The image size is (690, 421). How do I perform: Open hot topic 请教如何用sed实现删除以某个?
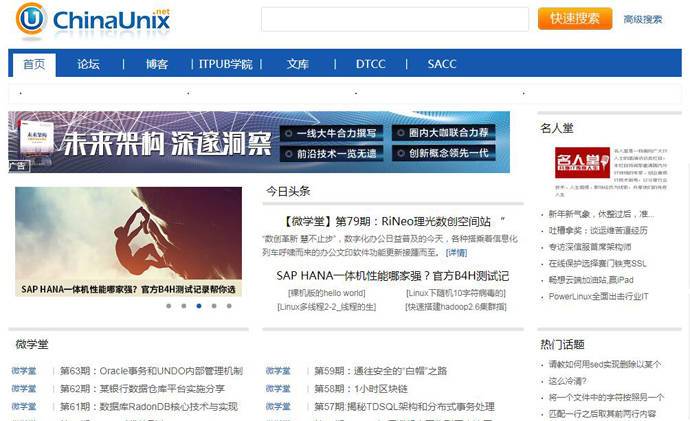pyautogui.click(x=605, y=364)
